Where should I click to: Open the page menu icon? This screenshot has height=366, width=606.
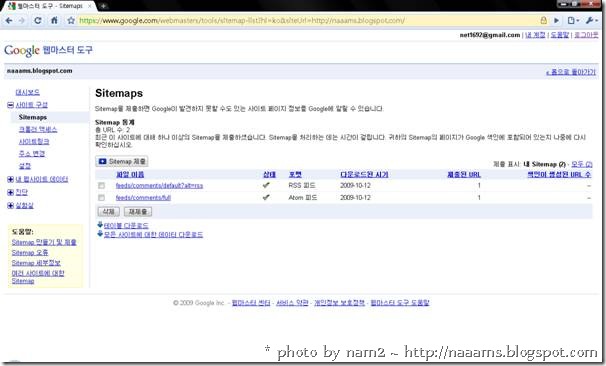tap(573, 20)
